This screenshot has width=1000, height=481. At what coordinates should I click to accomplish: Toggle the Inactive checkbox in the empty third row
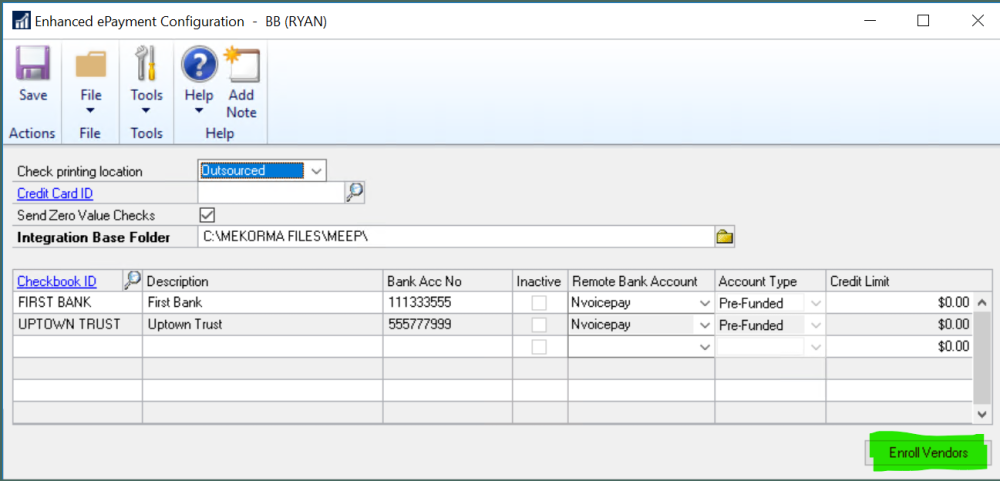tap(539, 346)
